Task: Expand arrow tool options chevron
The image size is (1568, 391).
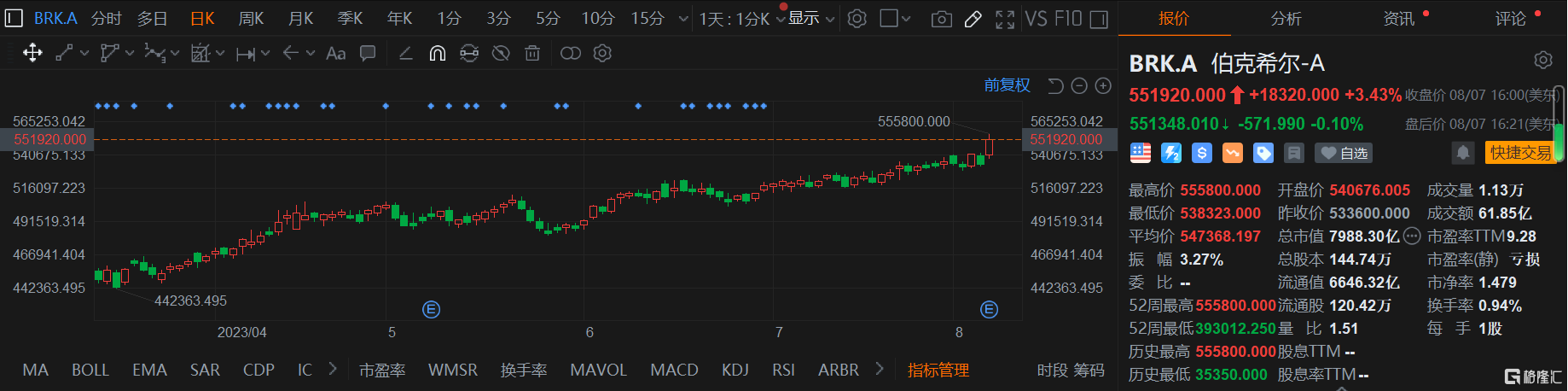Action: pyautogui.click(x=310, y=54)
